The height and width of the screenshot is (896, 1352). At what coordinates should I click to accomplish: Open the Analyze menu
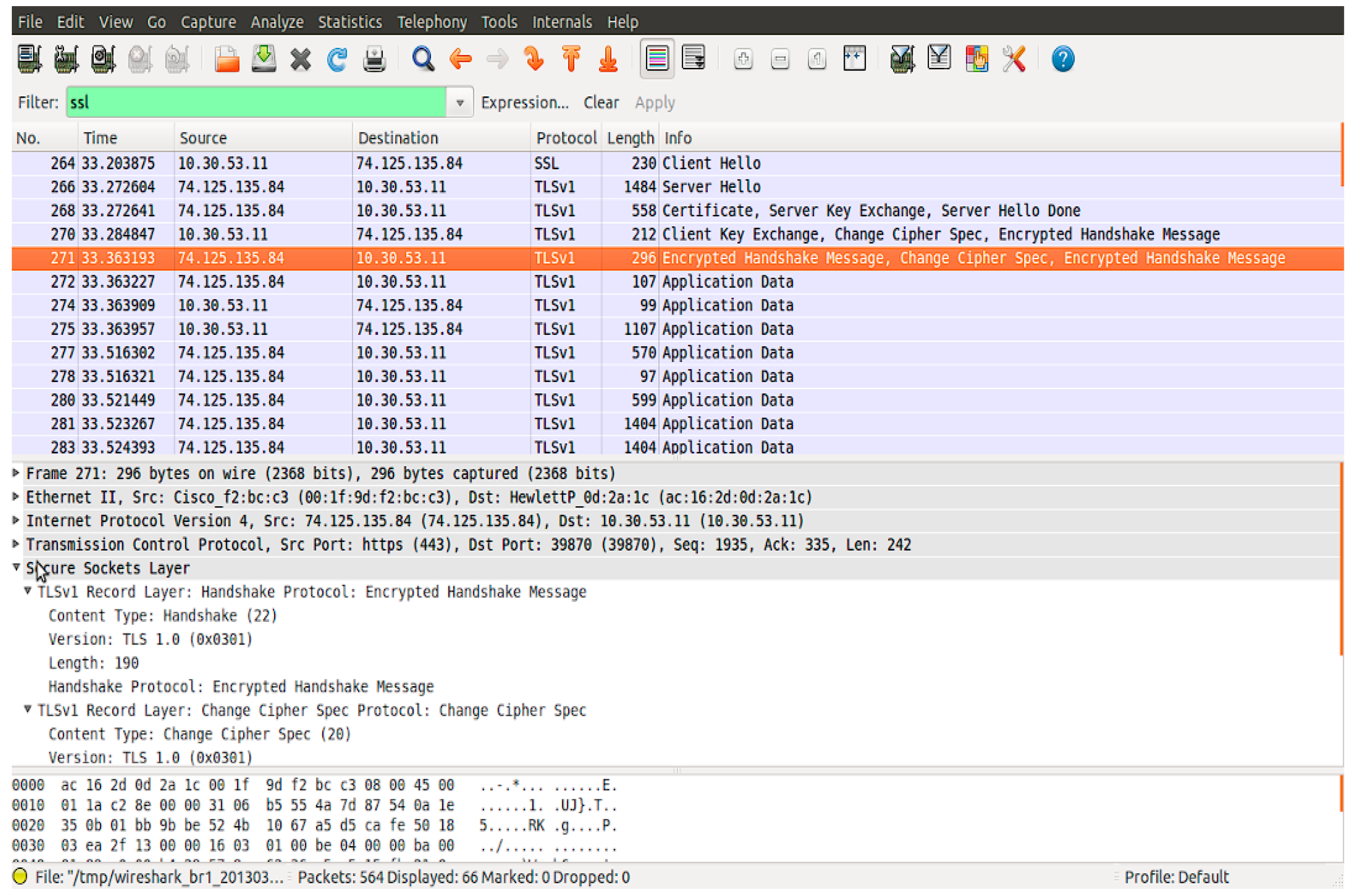tap(277, 22)
